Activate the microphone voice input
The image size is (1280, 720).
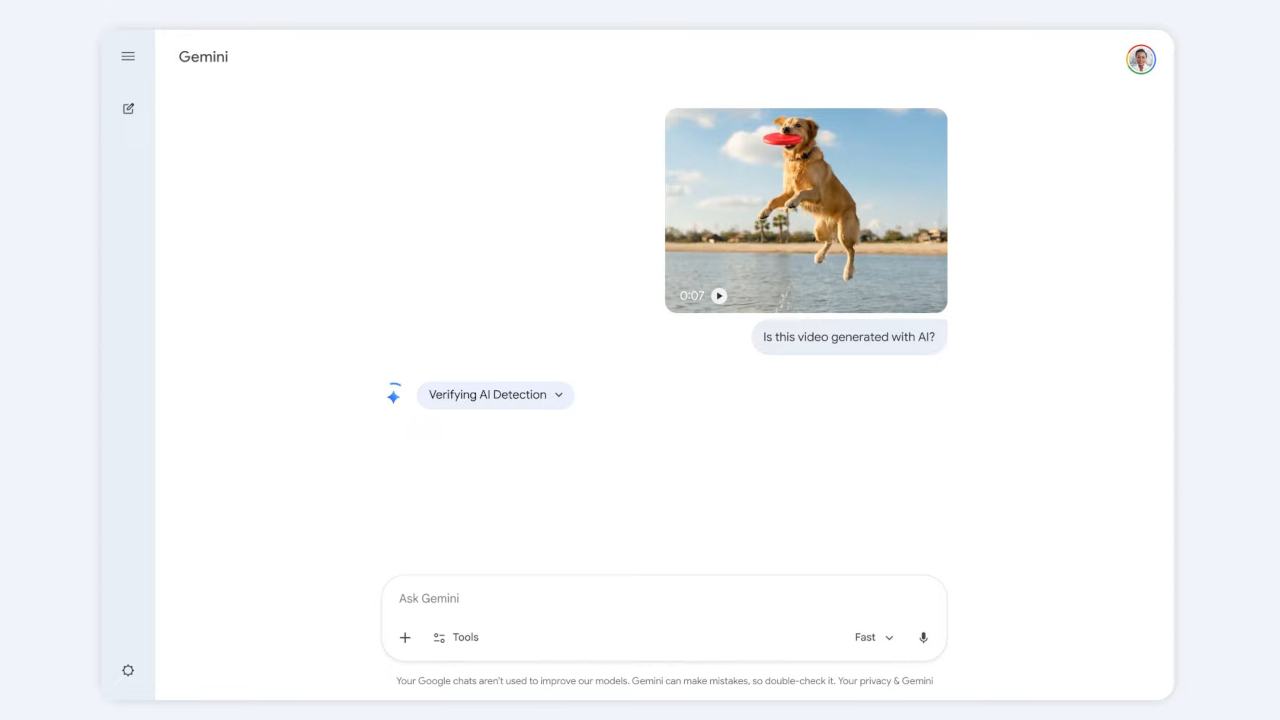[923, 638]
